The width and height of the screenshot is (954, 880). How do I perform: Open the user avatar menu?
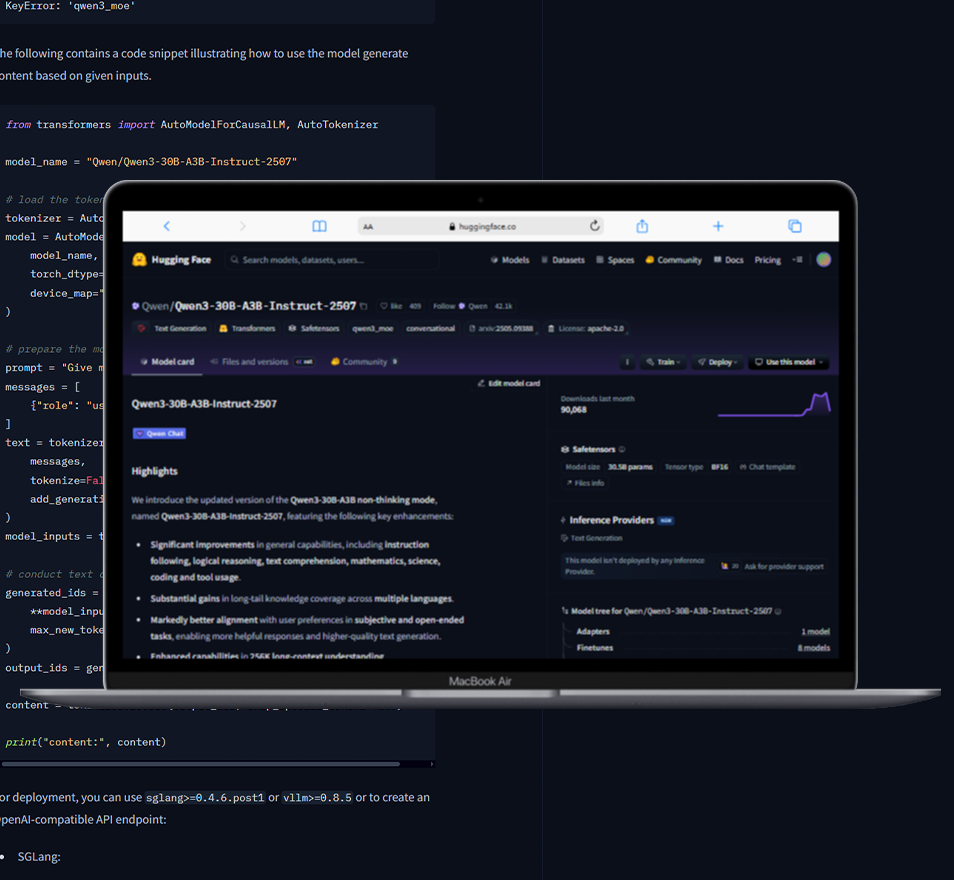click(x=823, y=260)
